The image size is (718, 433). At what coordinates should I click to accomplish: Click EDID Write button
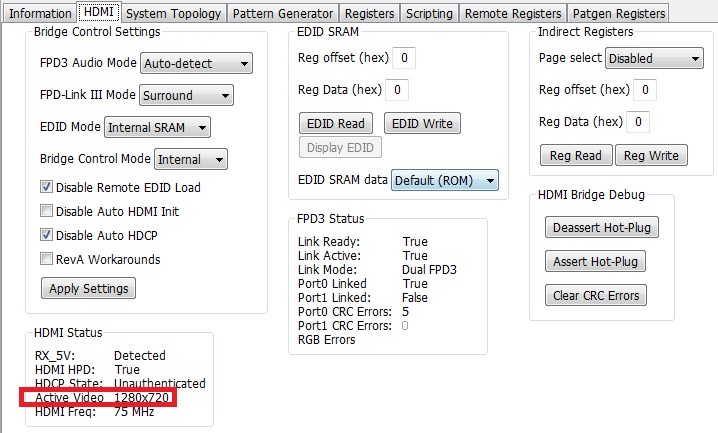pyautogui.click(x=421, y=123)
